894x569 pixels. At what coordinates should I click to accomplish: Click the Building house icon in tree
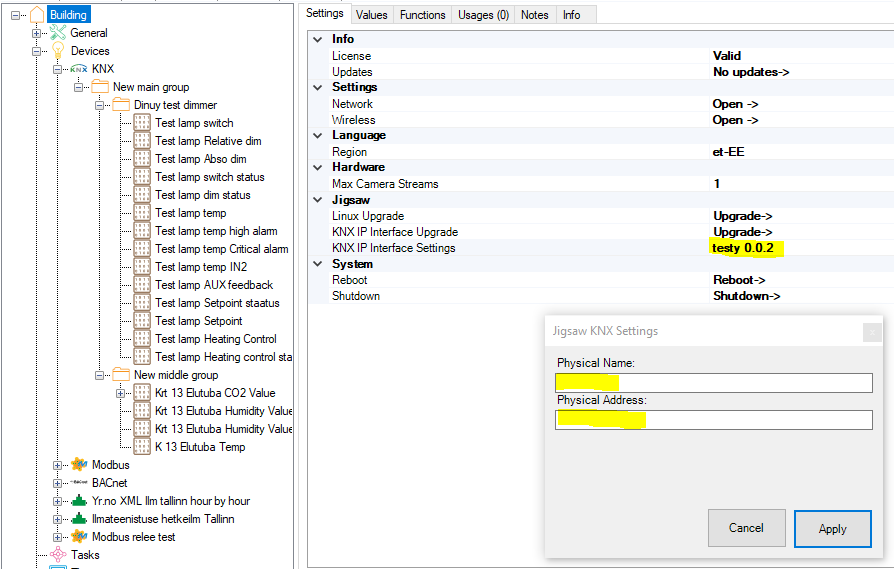[x=38, y=15]
